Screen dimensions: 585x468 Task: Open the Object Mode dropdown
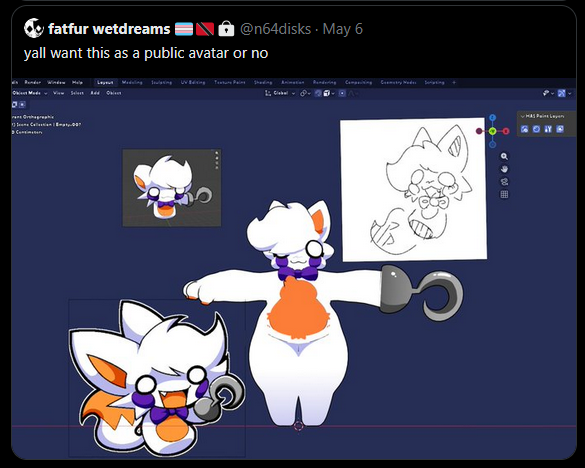(x=29, y=93)
